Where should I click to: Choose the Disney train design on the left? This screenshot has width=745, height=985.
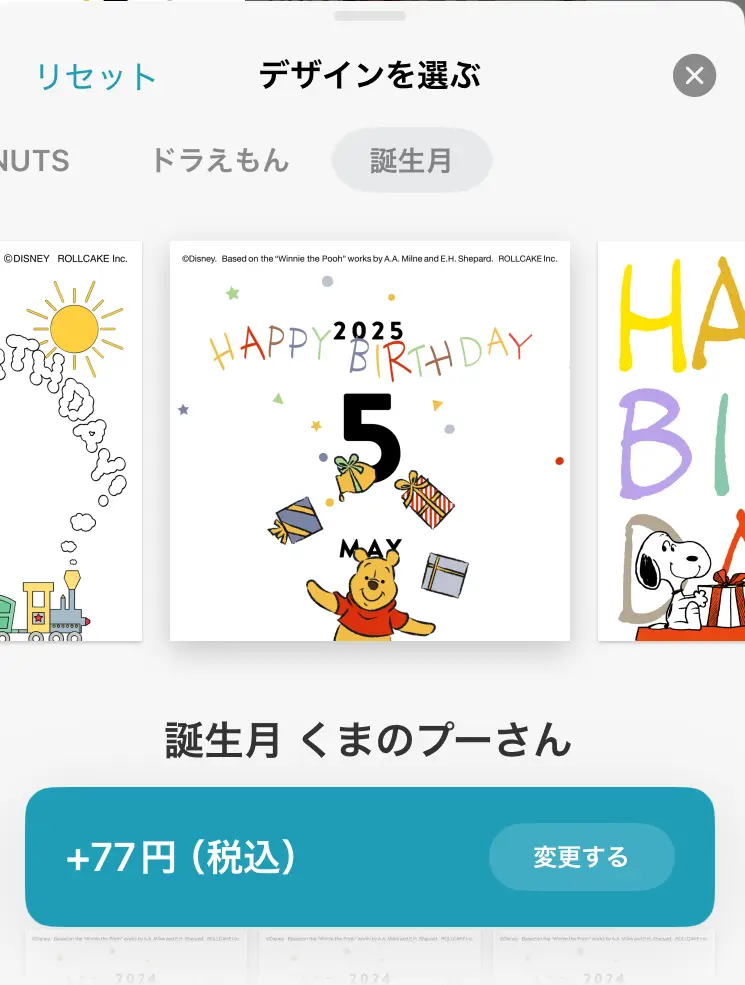71,441
